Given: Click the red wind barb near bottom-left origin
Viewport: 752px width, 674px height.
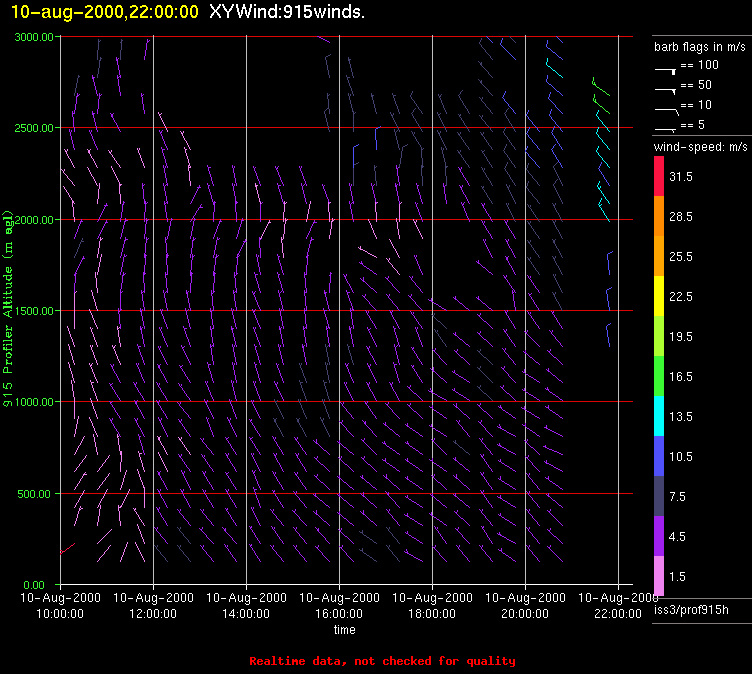Looking at the screenshot, I should [x=66, y=548].
